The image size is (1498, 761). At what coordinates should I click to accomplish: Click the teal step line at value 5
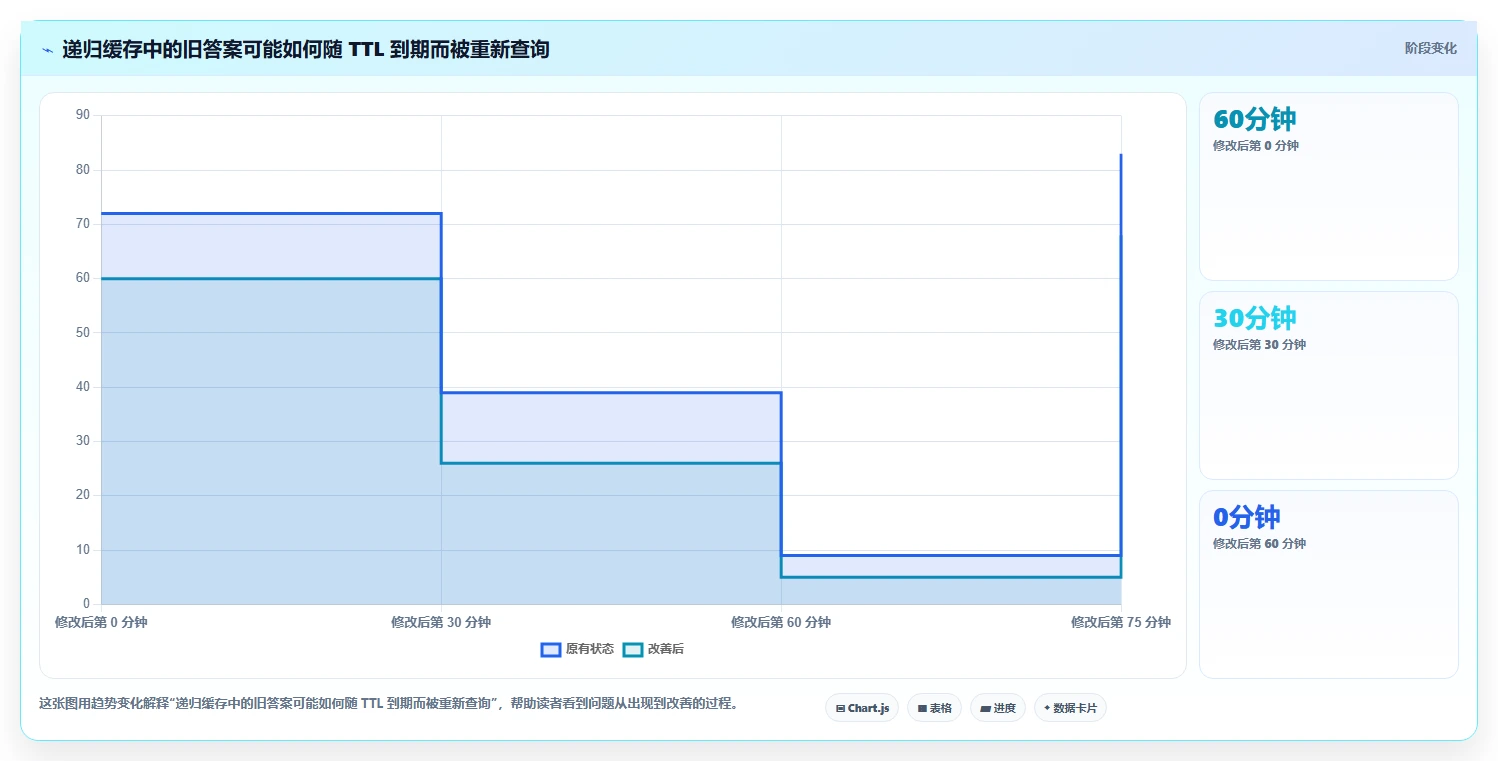coord(951,577)
